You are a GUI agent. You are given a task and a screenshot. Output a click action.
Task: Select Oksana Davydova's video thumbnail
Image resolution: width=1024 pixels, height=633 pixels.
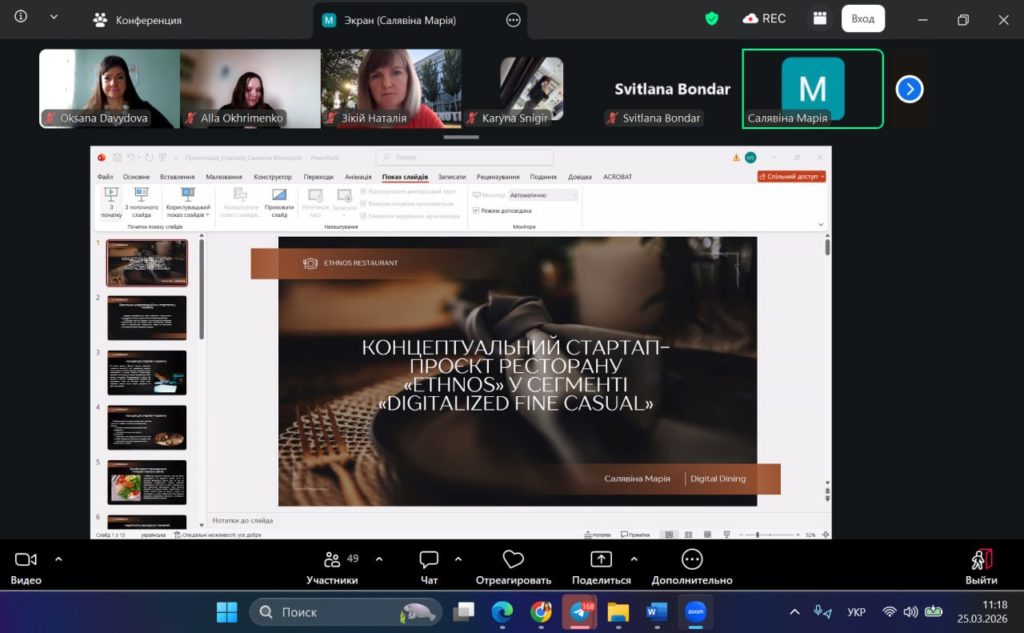coord(109,88)
